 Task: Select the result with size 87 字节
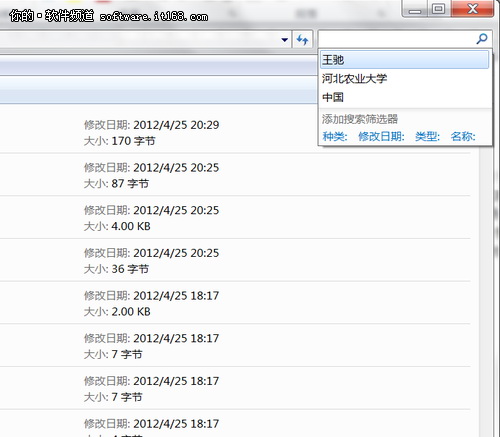point(235,175)
